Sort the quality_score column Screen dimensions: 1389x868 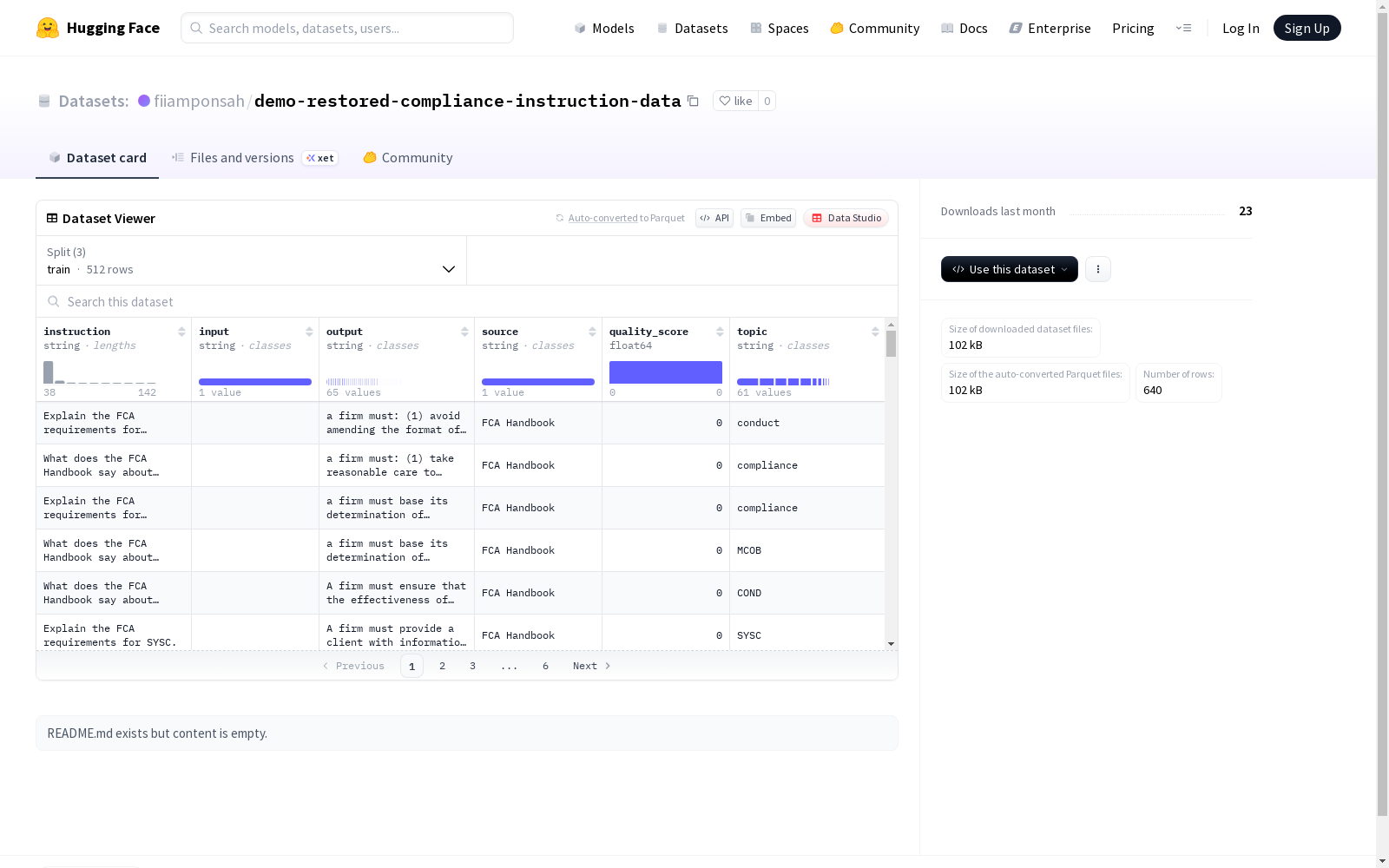point(720,332)
